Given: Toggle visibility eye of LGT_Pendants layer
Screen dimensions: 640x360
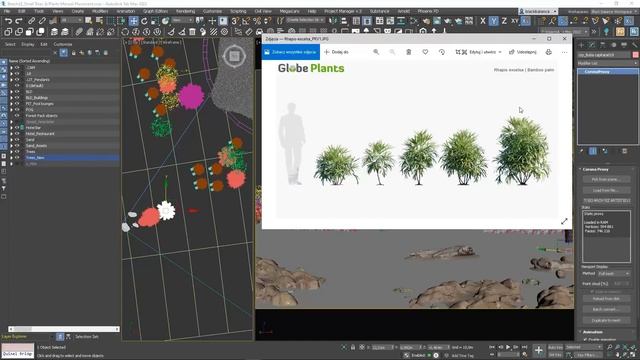Looking at the screenshot, I should click(x=17, y=80).
